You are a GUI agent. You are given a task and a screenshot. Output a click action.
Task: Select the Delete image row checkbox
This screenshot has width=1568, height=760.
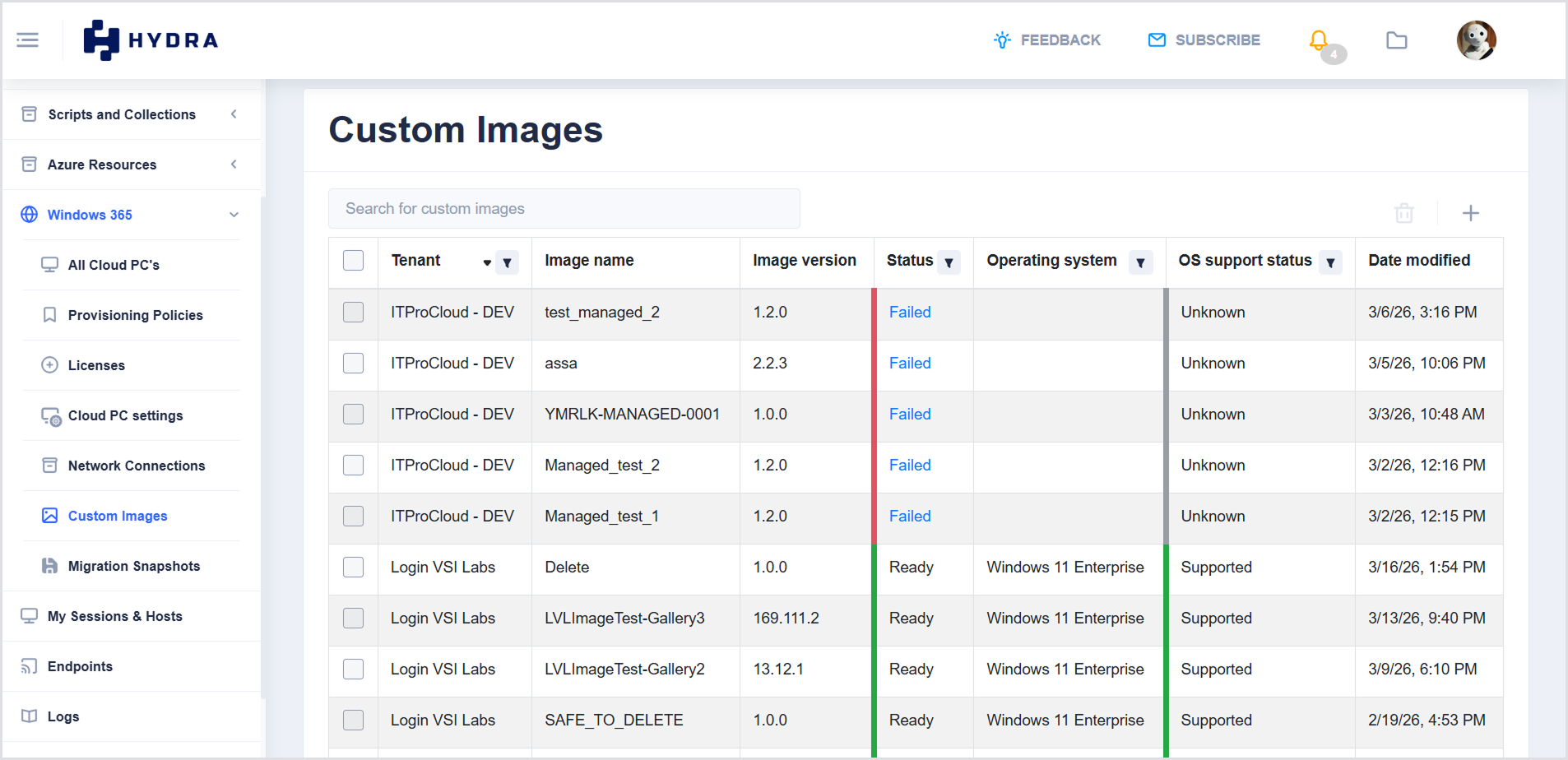pos(353,568)
